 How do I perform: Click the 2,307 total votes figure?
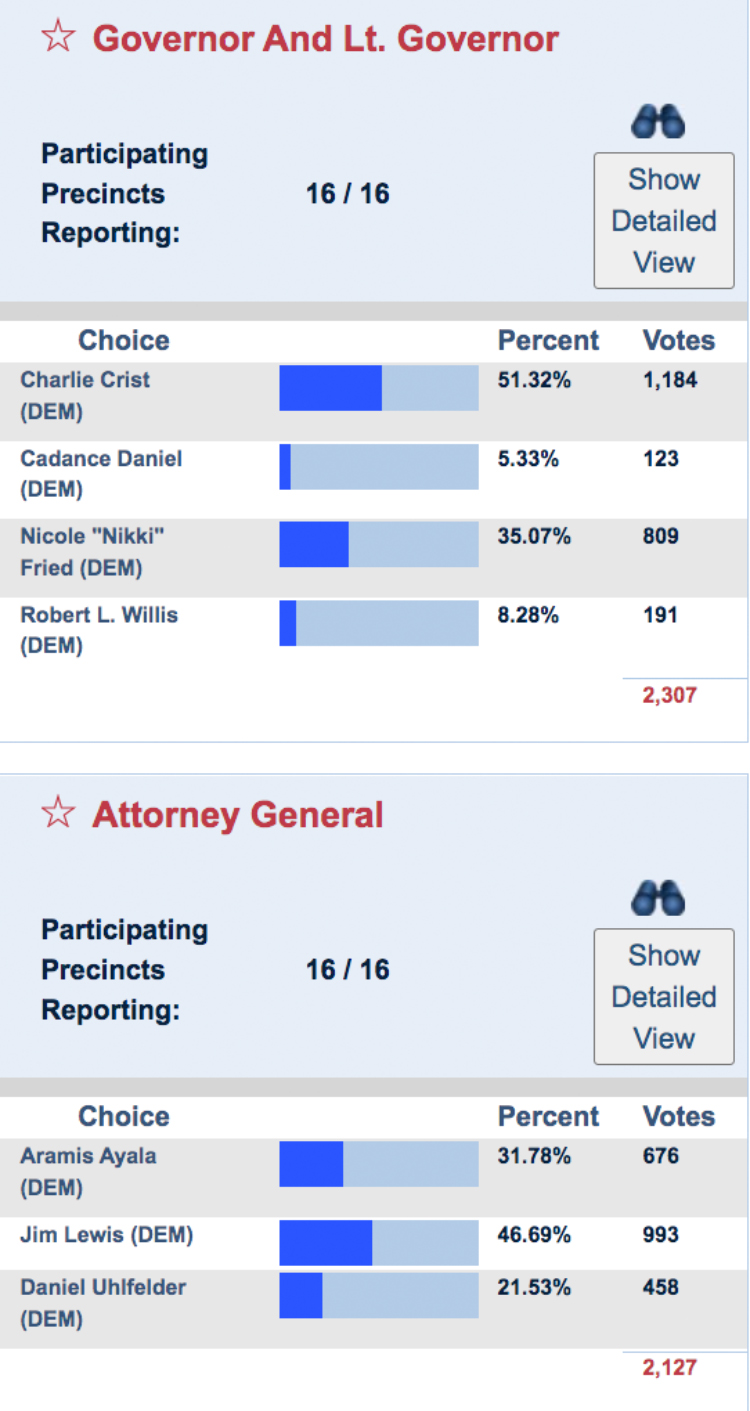pyautogui.click(x=669, y=695)
